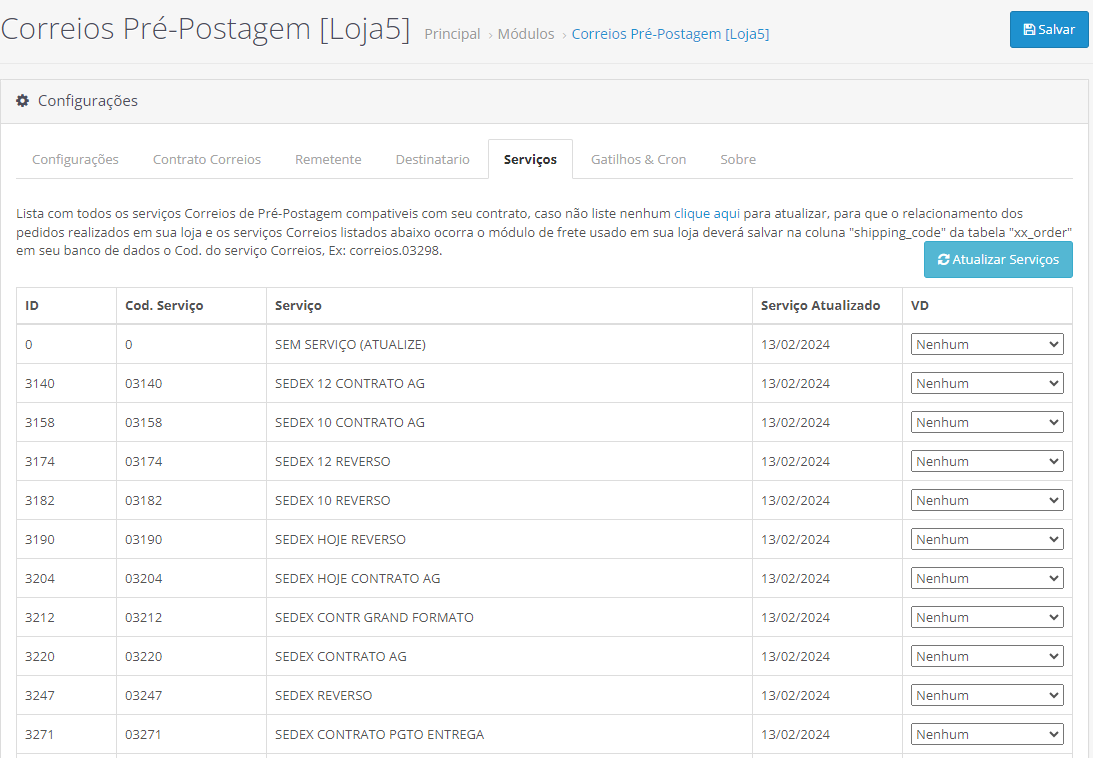1093x758 pixels.
Task: Open VD dropdown for SEDEX REVERSO row 03247
Action: pos(987,695)
